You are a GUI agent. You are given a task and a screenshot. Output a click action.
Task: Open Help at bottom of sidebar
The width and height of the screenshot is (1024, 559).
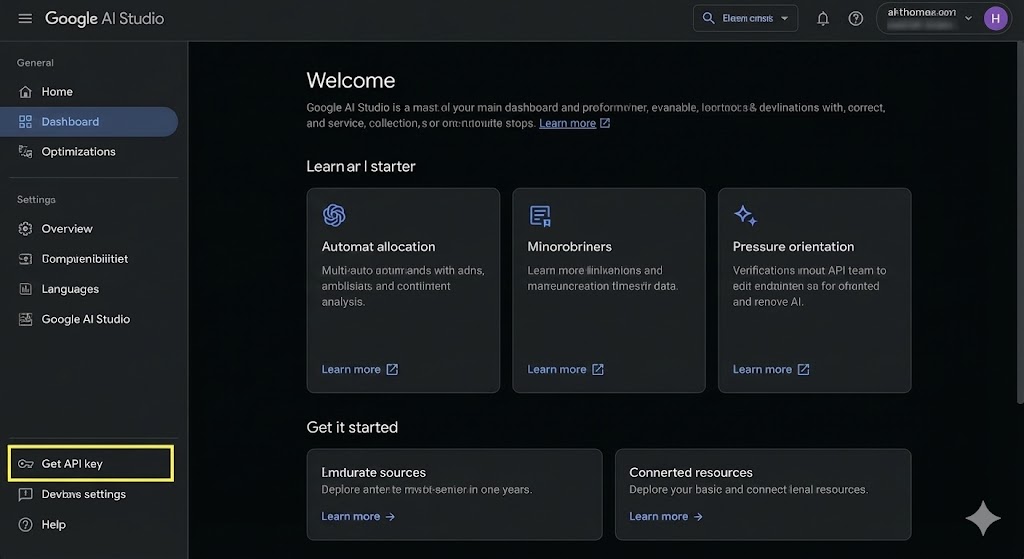(53, 524)
